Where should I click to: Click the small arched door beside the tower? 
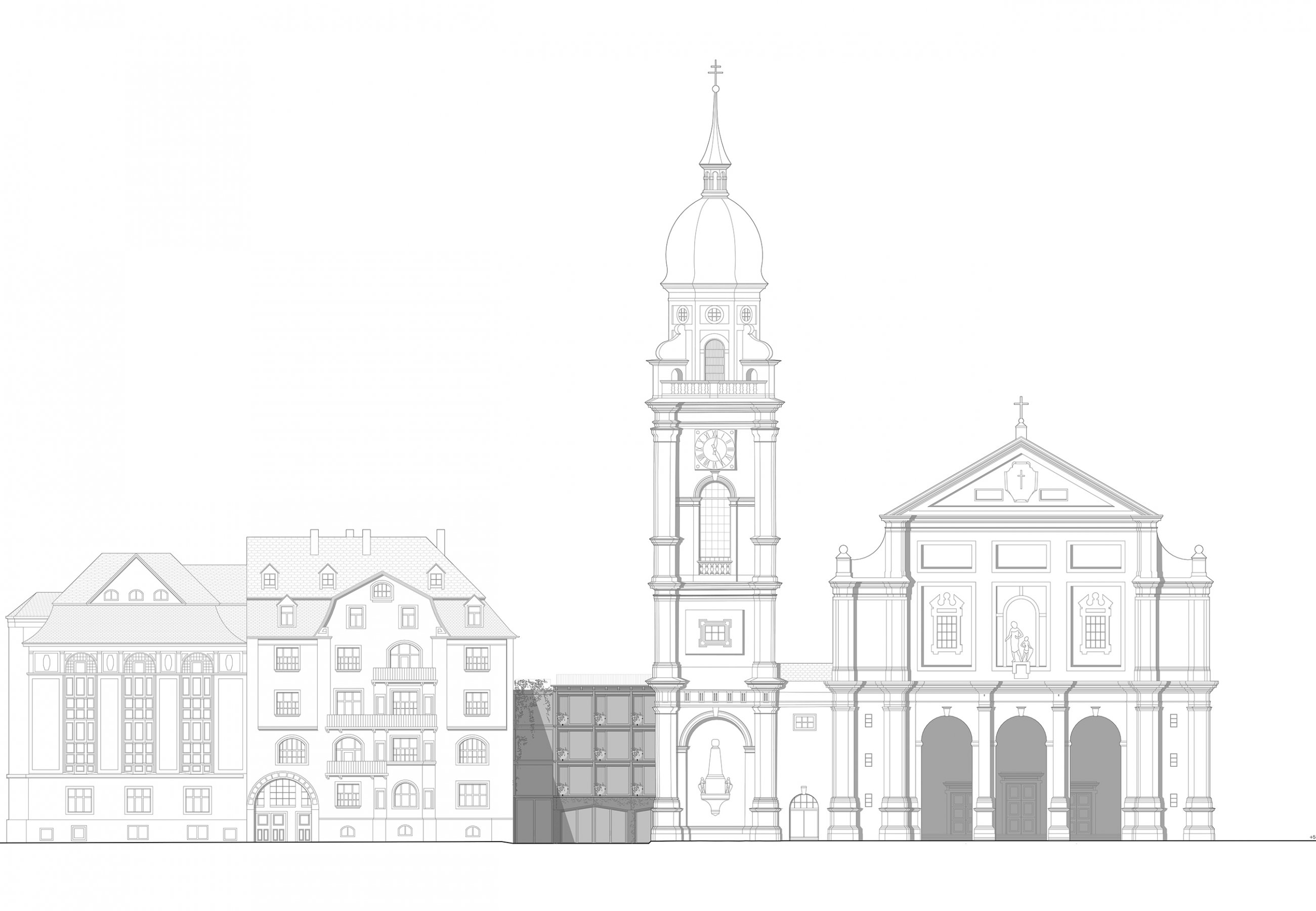pos(803,816)
